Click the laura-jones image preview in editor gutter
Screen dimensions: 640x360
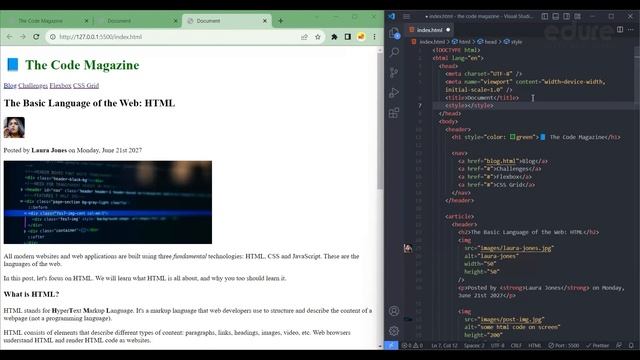click(x=408, y=248)
